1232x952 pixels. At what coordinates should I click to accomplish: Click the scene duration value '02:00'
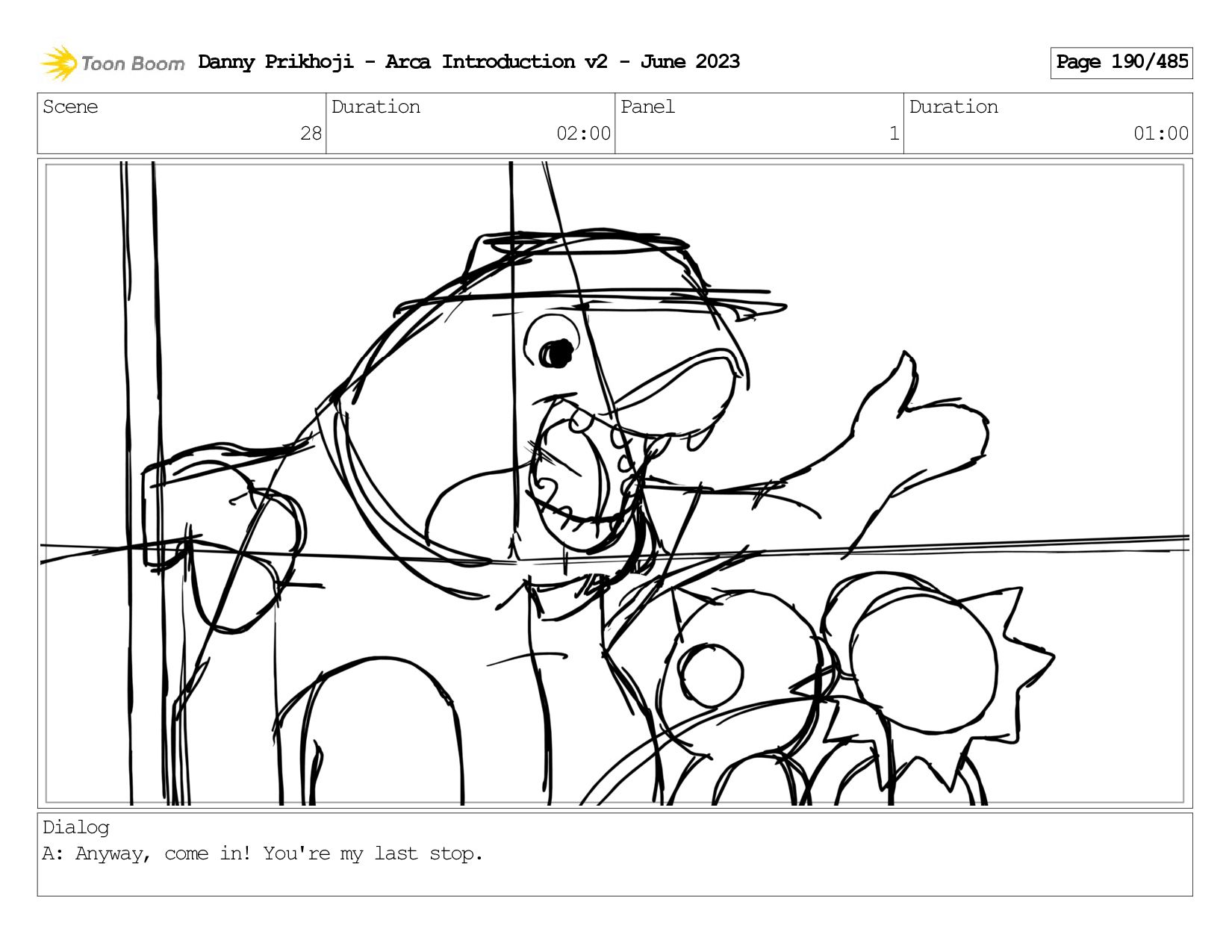pos(583,134)
